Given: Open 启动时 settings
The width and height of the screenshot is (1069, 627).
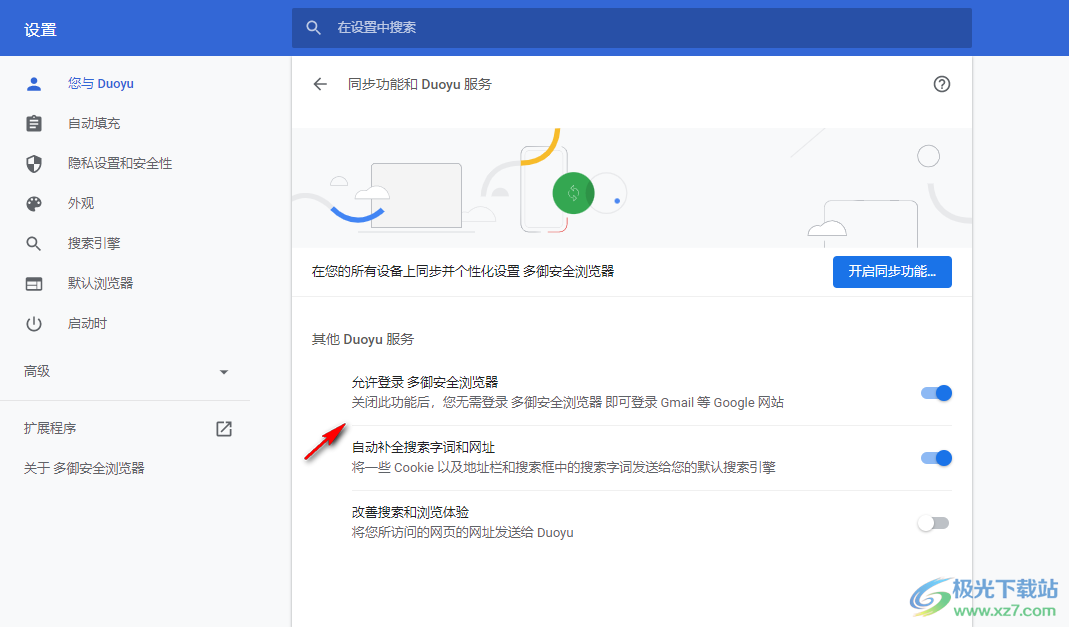Looking at the screenshot, I should (87, 324).
